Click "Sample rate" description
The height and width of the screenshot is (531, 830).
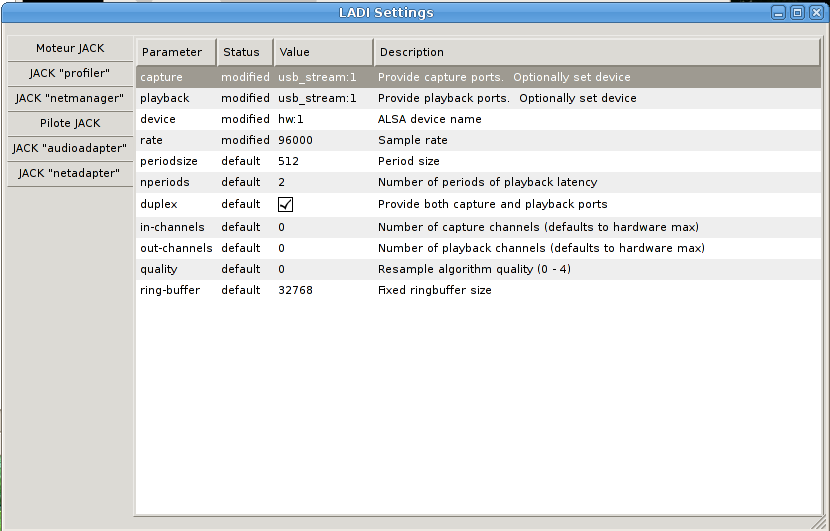coord(412,140)
